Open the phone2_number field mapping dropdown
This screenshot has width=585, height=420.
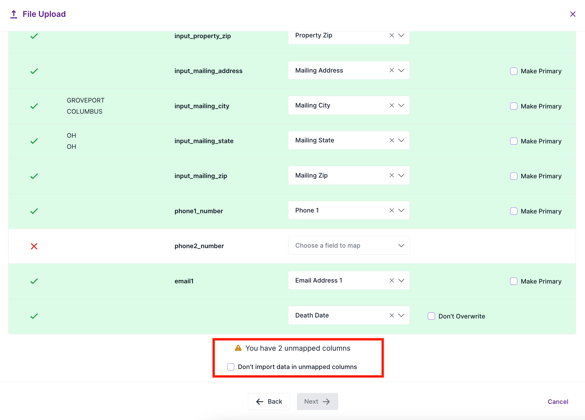(348, 245)
